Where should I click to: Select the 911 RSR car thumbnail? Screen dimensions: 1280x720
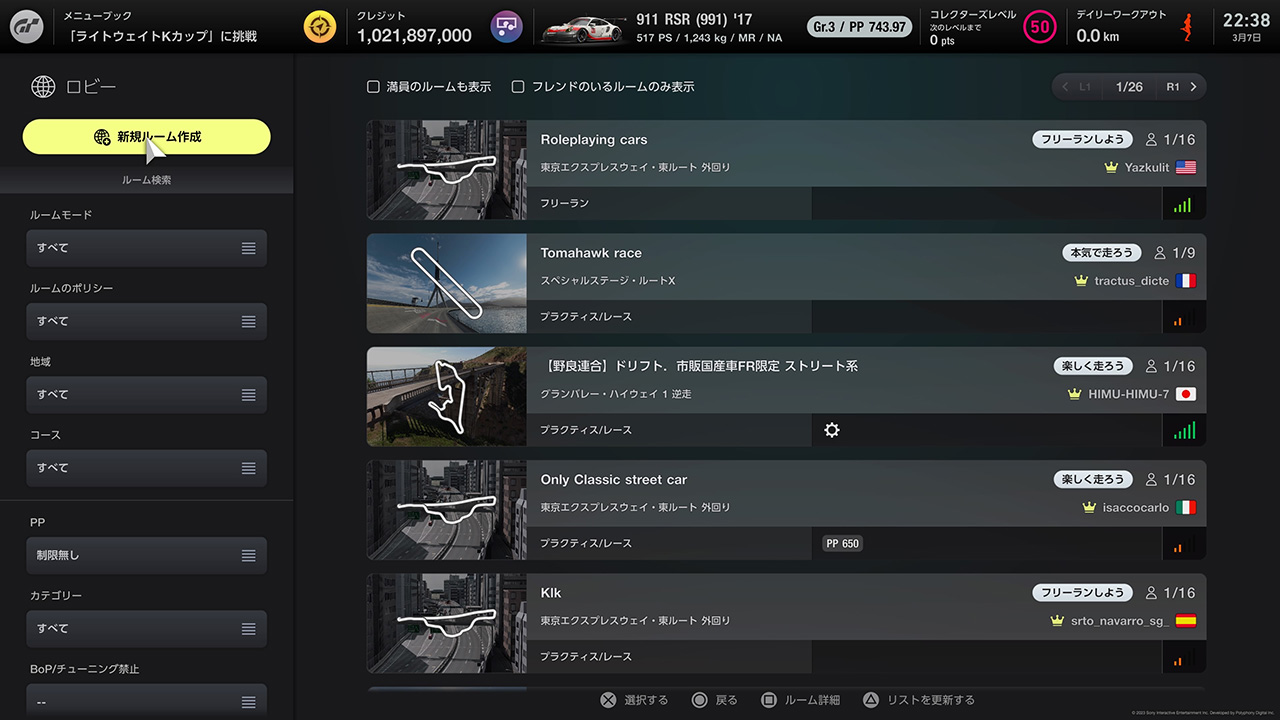585,28
